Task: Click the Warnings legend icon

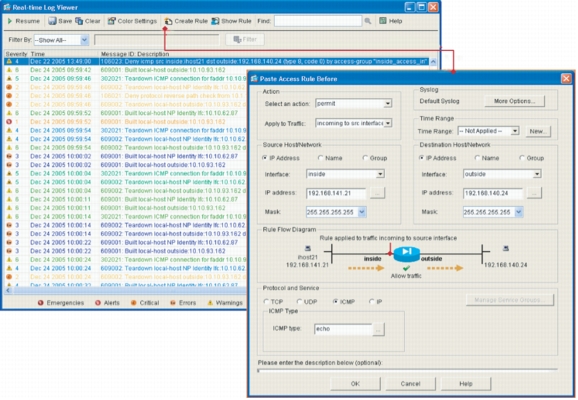Action: click(210, 303)
